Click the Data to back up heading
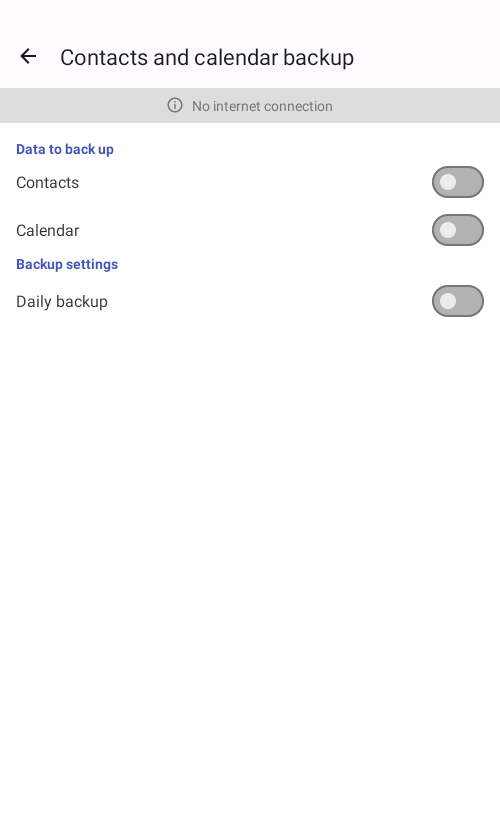This screenshot has width=500, height=833. click(65, 149)
